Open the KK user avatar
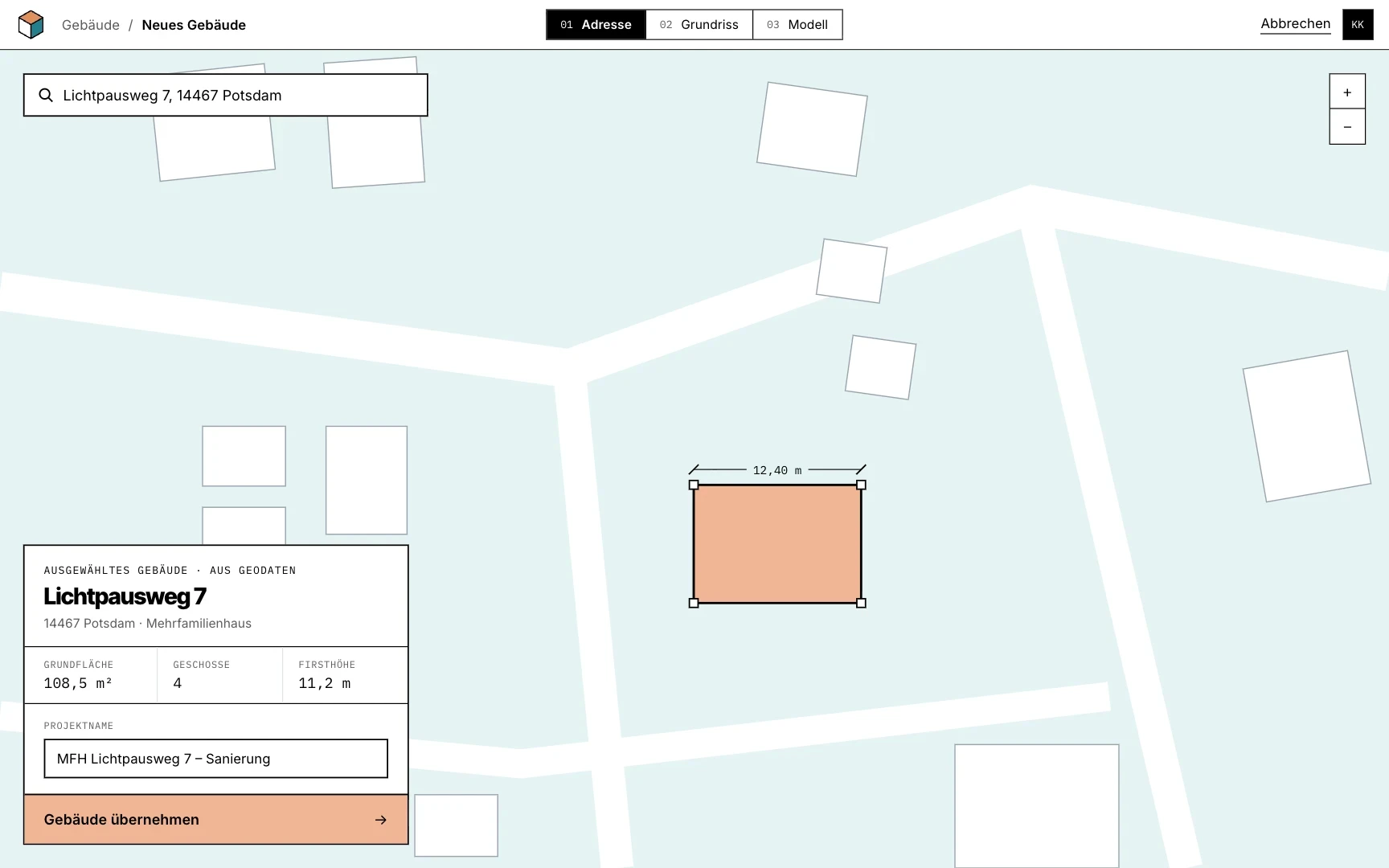Screen dimensions: 1389x868 (1358, 25)
